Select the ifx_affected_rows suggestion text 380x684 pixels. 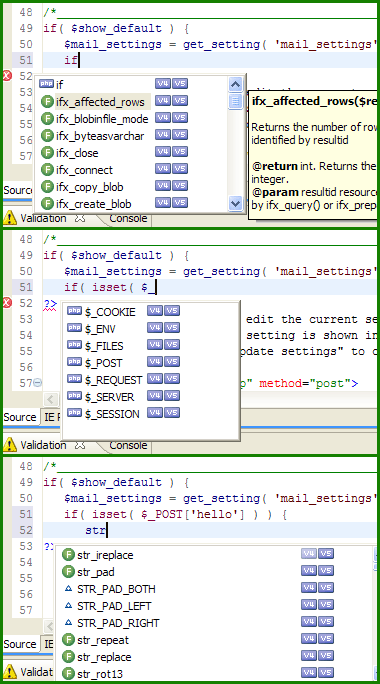(100, 102)
